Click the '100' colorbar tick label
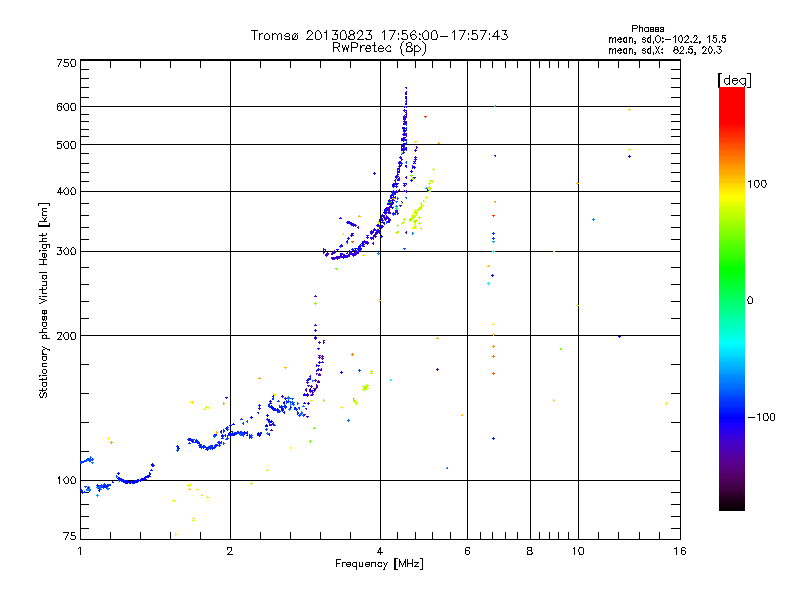 pyautogui.click(x=757, y=184)
